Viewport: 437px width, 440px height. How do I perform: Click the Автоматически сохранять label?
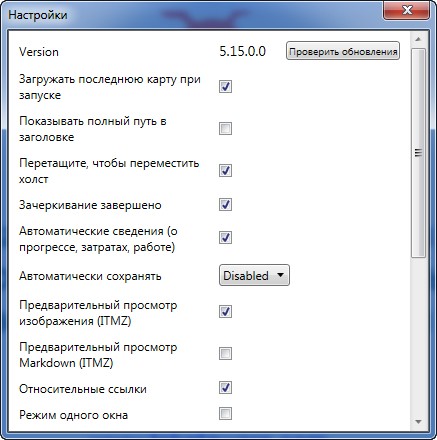pyautogui.click(x=90, y=276)
